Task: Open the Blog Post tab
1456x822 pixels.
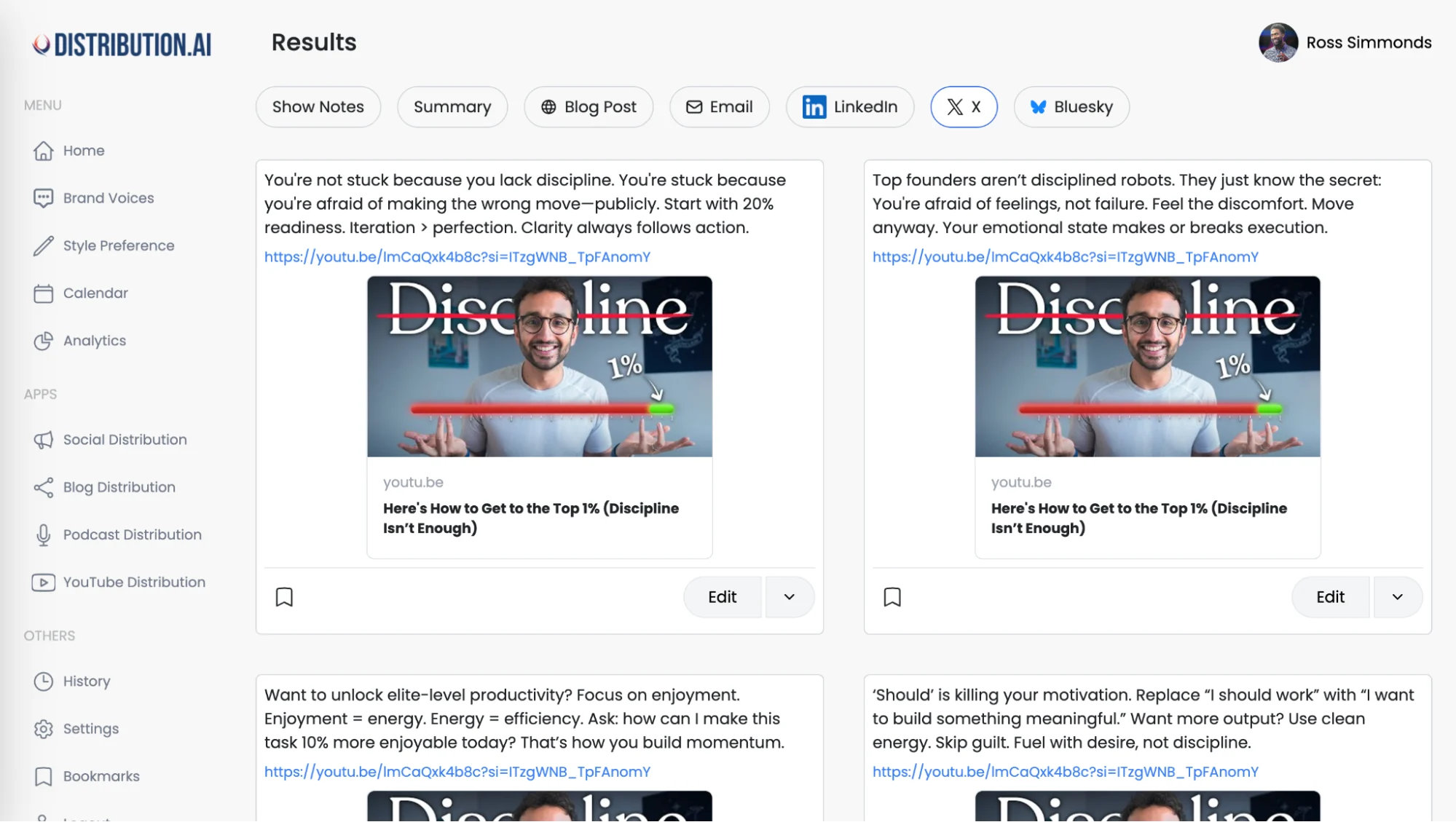Action: 589,107
